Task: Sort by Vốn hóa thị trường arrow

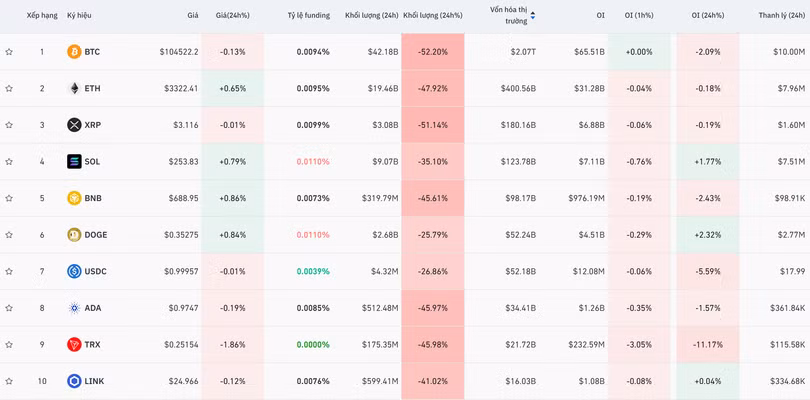Action: [x=532, y=15]
